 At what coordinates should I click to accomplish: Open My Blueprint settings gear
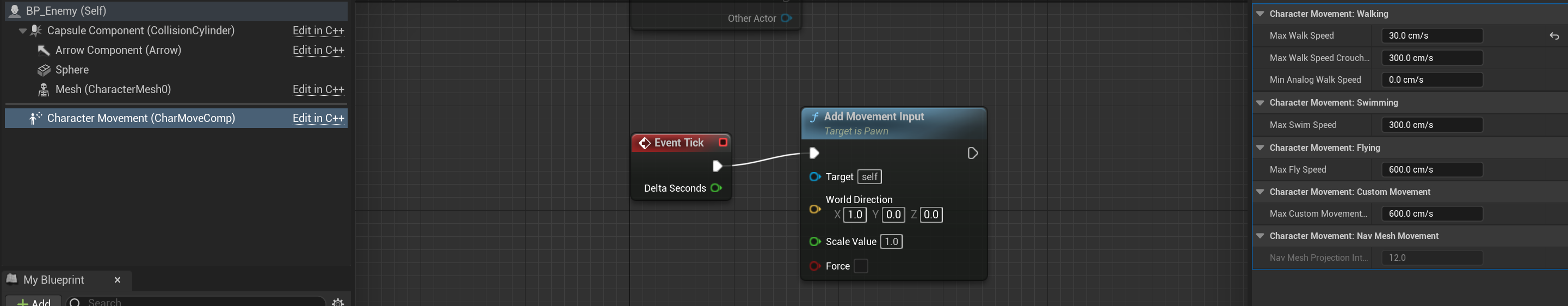tap(338, 302)
